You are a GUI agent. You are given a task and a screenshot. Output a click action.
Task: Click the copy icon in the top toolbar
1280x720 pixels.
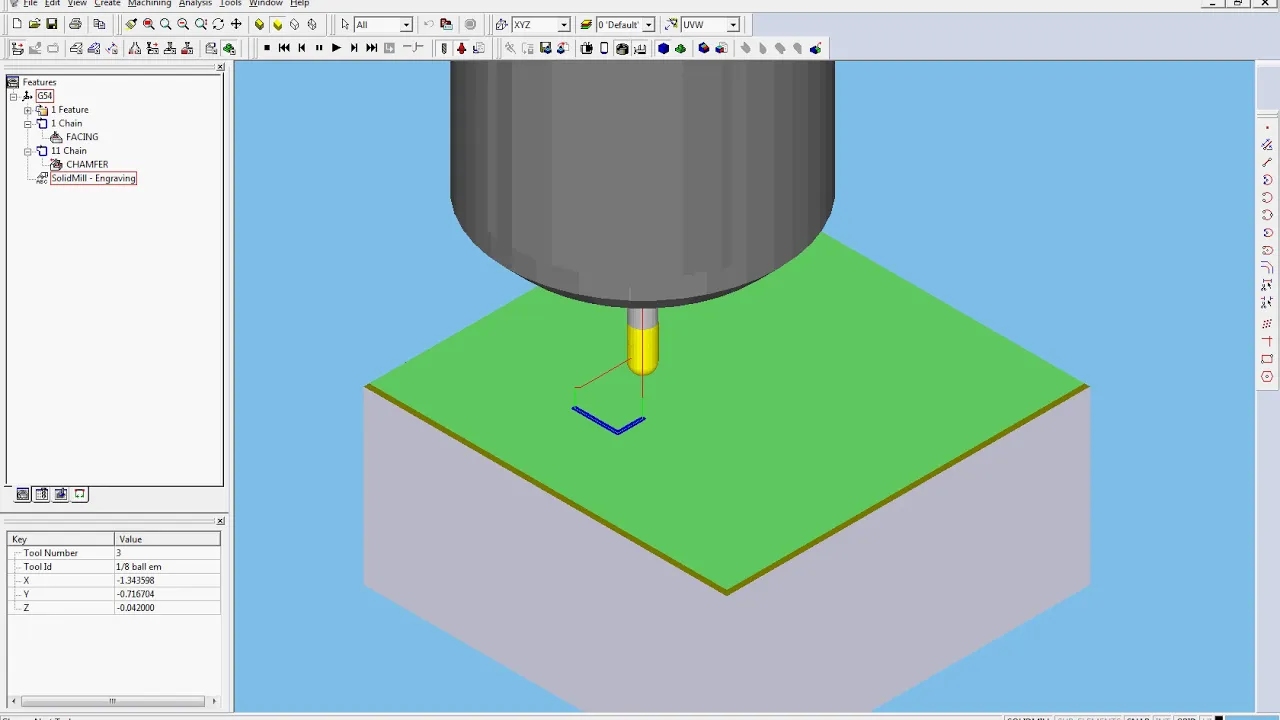point(99,24)
